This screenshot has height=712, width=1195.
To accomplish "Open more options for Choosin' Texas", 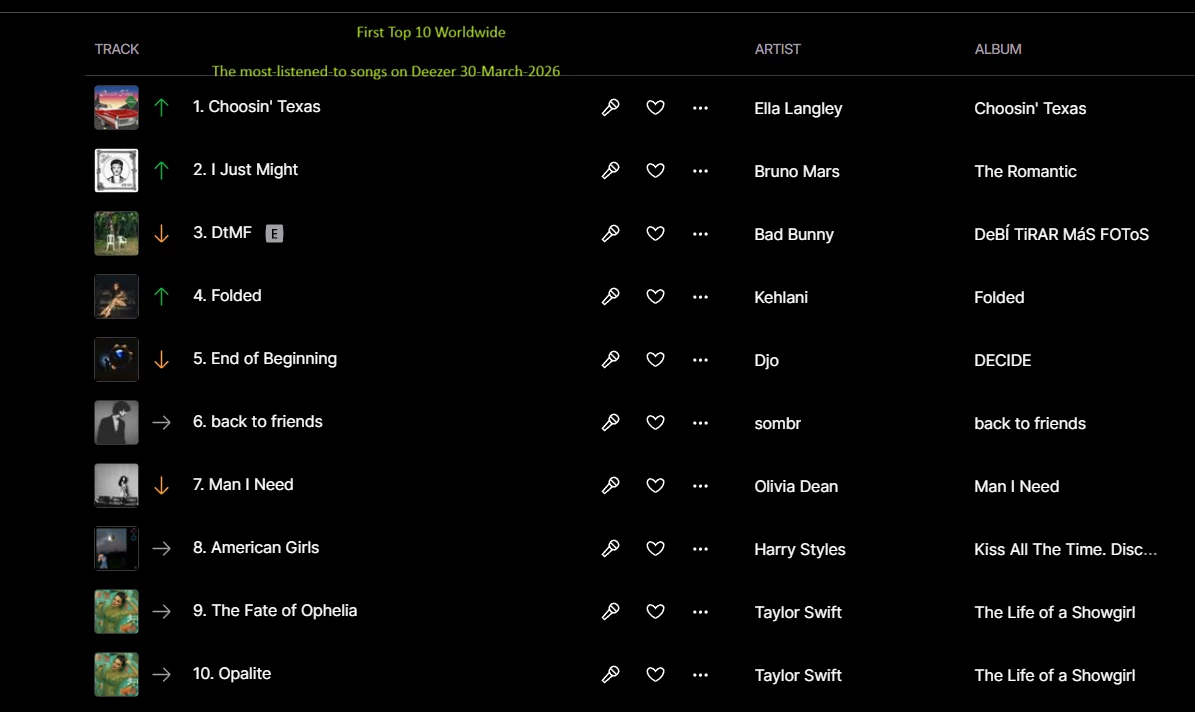I will (x=700, y=107).
